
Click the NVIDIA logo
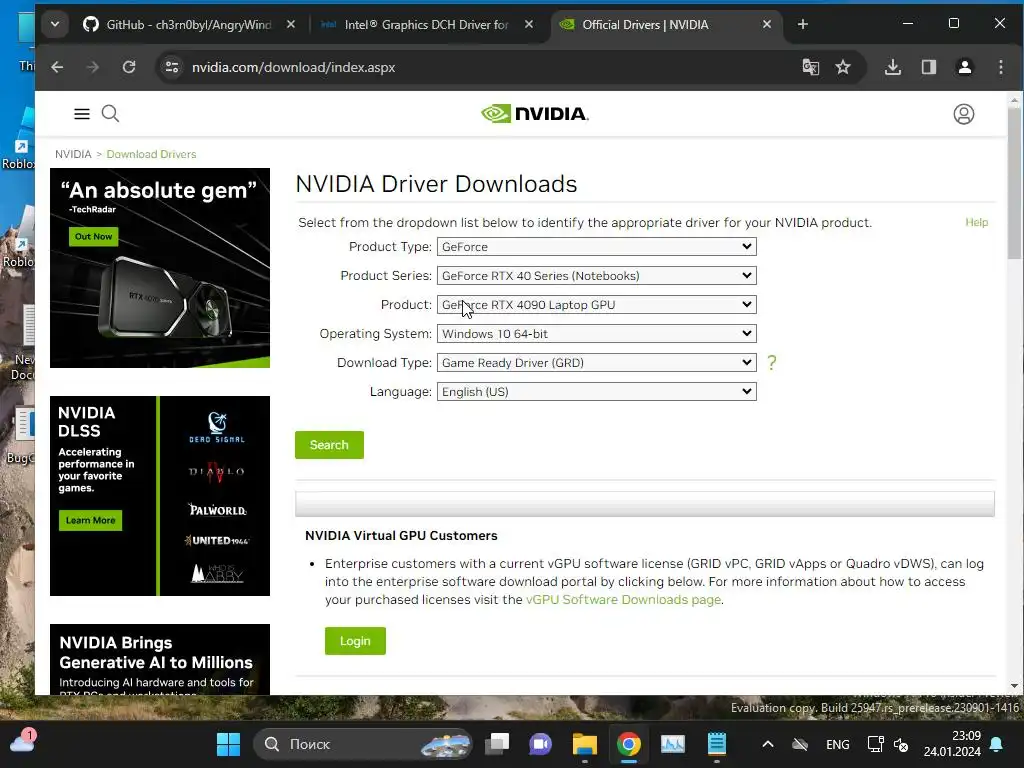pos(535,114)
